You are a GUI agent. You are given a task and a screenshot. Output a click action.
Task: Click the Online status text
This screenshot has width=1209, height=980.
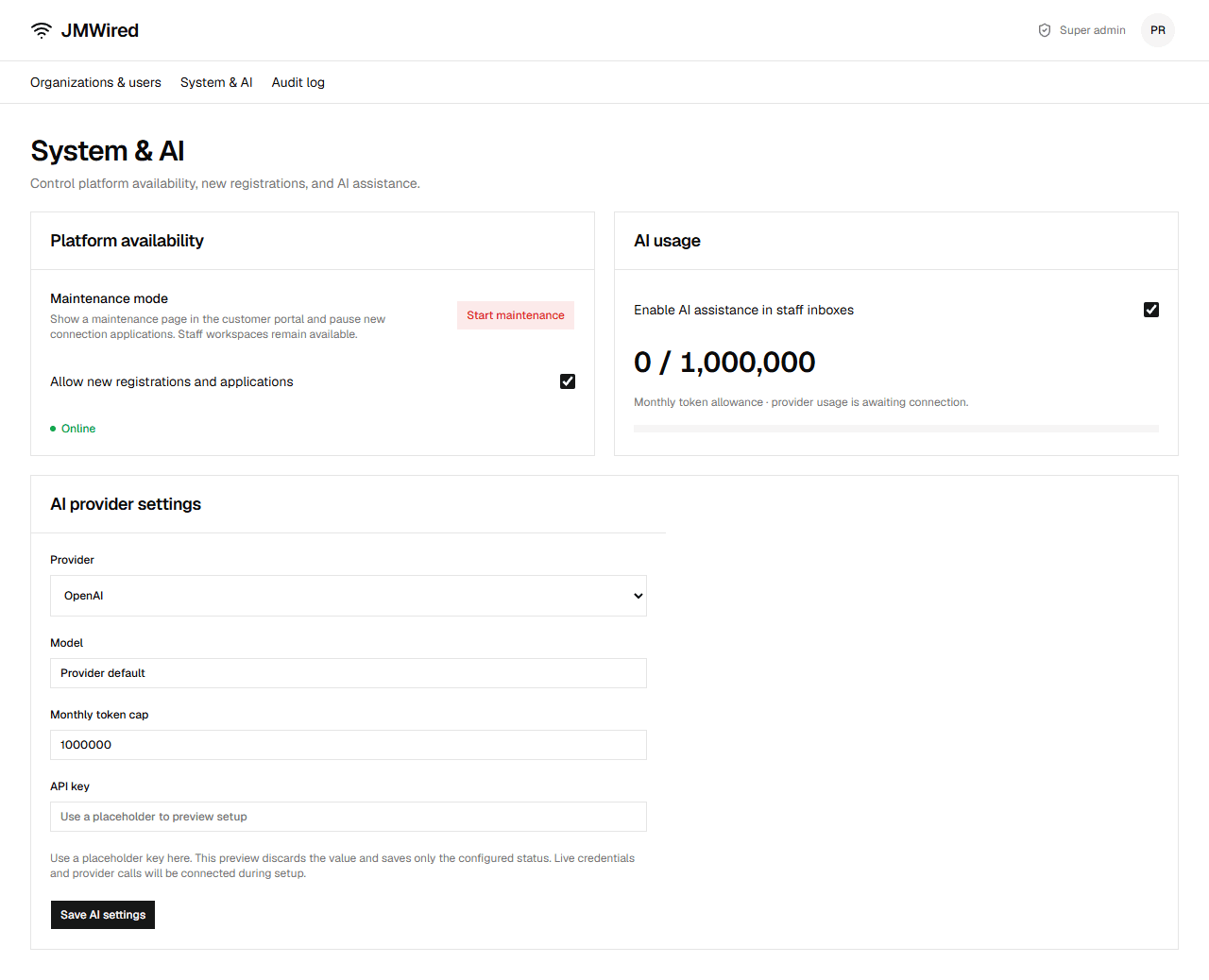[x=78, y=429]
